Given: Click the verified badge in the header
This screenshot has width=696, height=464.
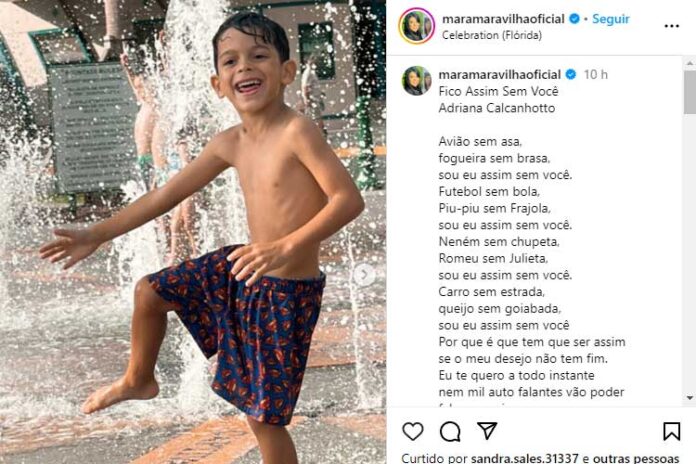Looking at the screenshot, I should click(x=574, y=19).
